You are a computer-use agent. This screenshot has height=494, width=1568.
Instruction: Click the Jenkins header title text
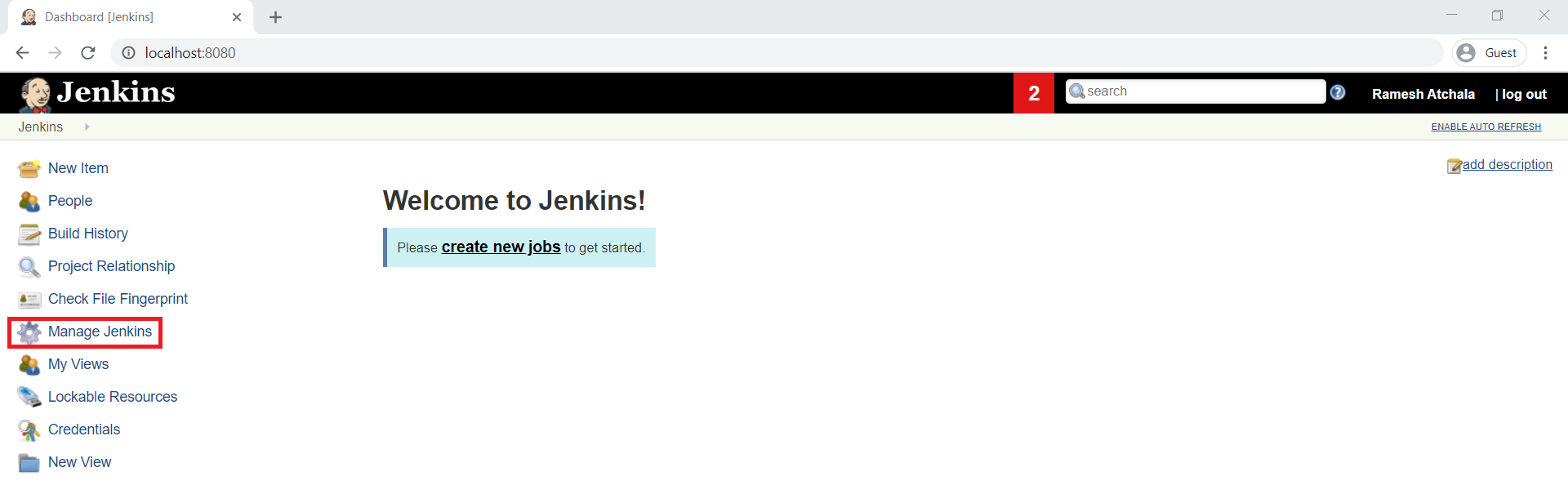pyautogui.click(x=116, y=92)
